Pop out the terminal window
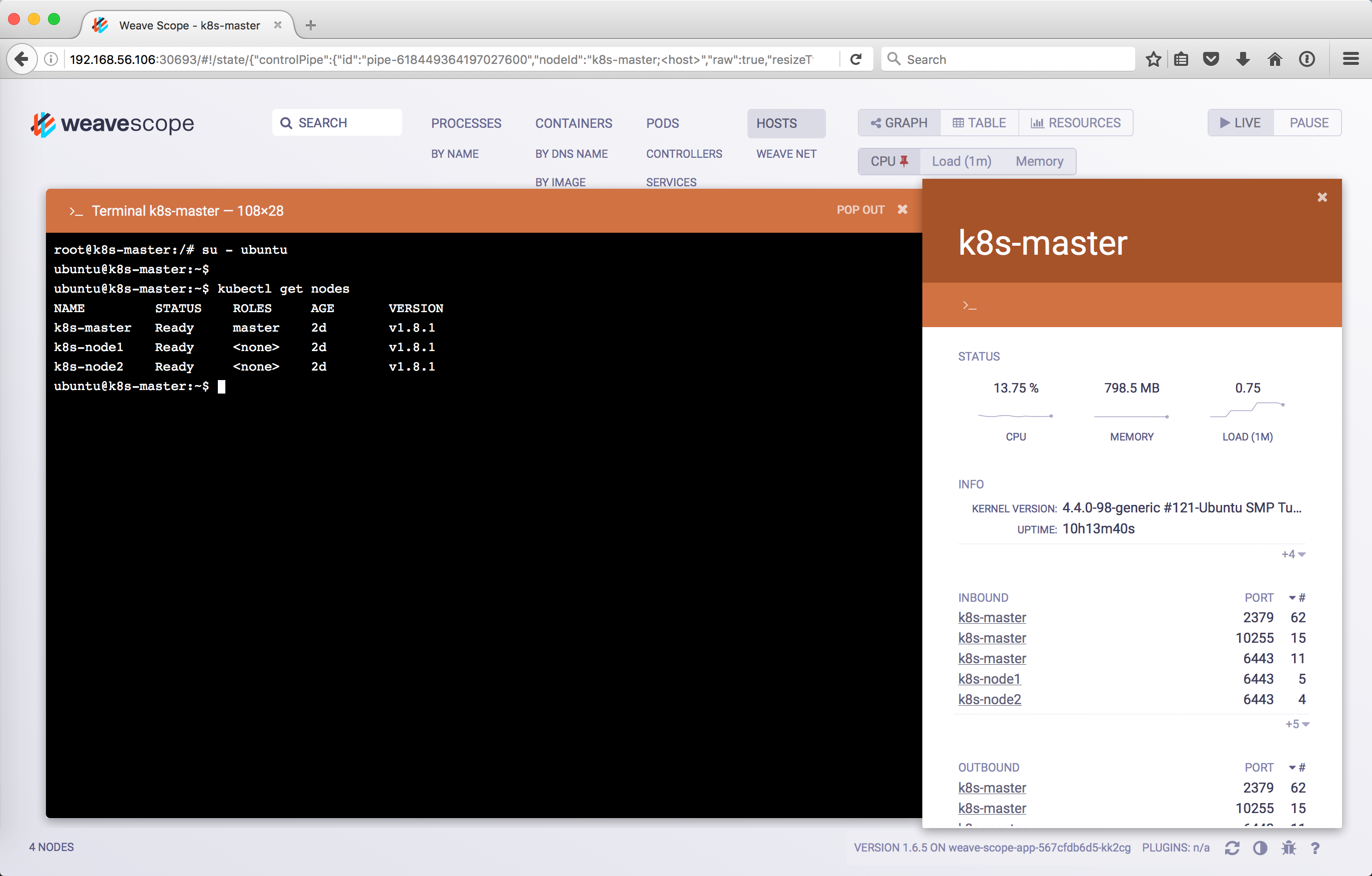Image resolution: width=1372 pixels, height=876 pixels. coord(860,210)
